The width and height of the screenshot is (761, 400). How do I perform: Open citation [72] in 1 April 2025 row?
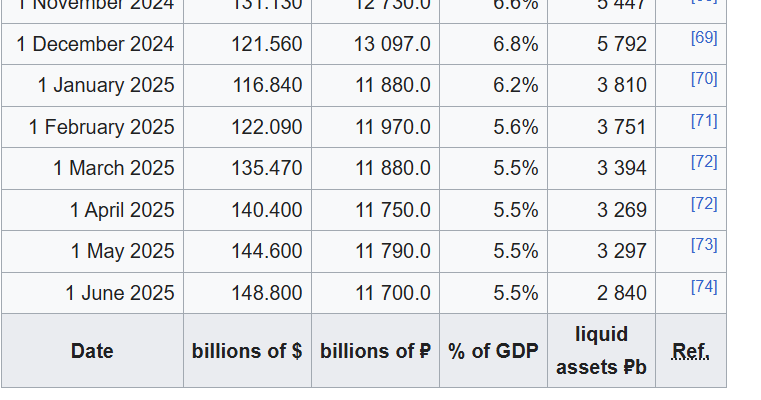pos(704,203)
